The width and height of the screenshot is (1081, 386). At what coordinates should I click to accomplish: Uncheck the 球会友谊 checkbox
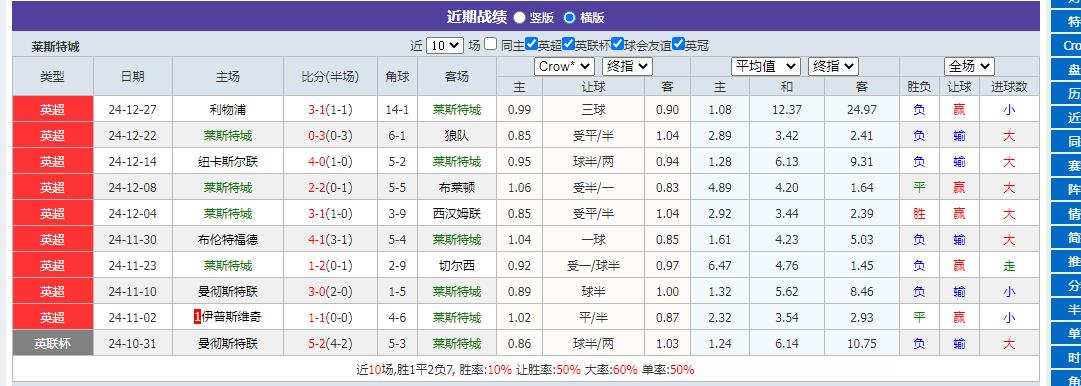coord(618,44)
